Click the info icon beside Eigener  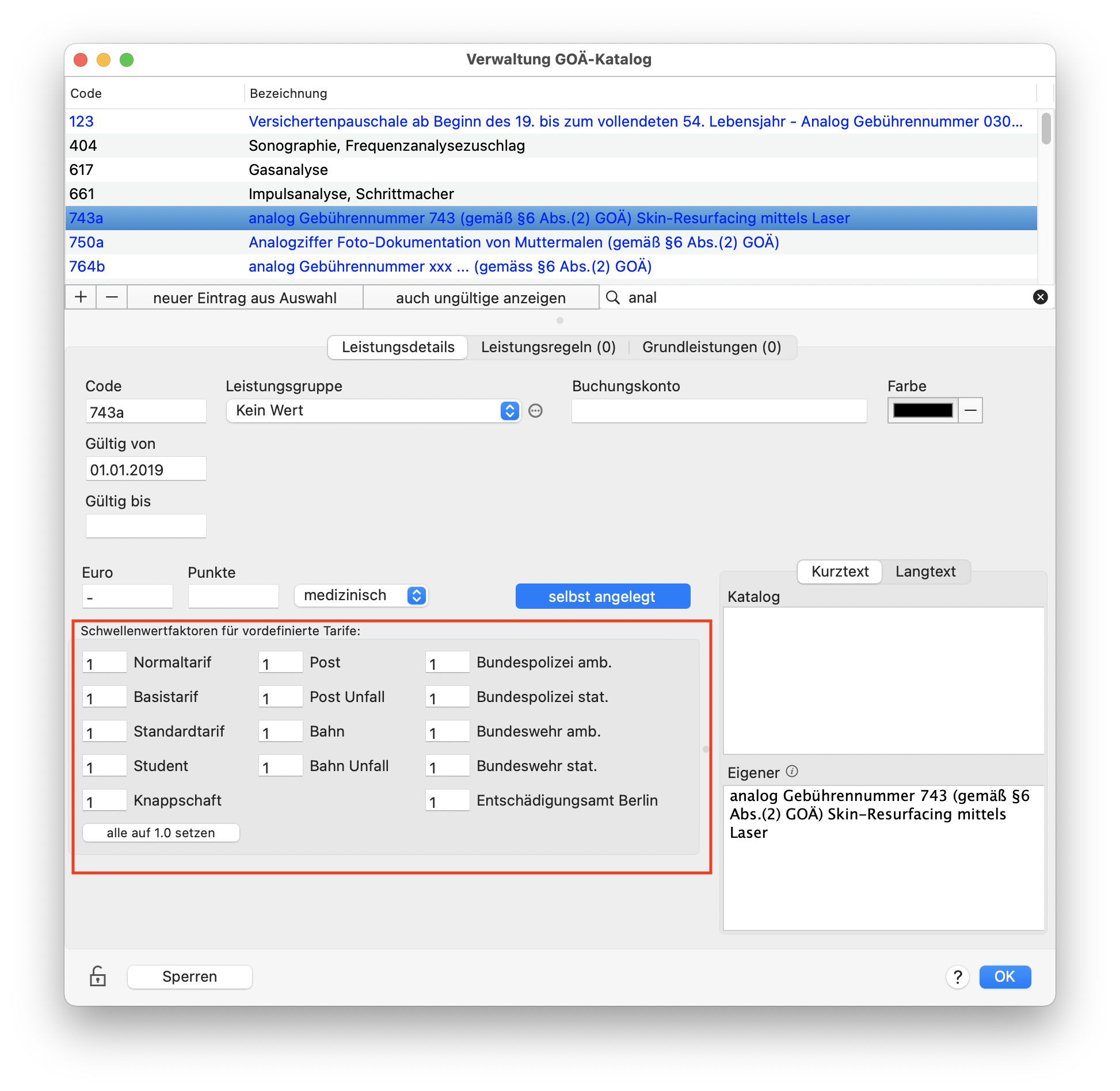pyautogui.click(x=792, y=771)
